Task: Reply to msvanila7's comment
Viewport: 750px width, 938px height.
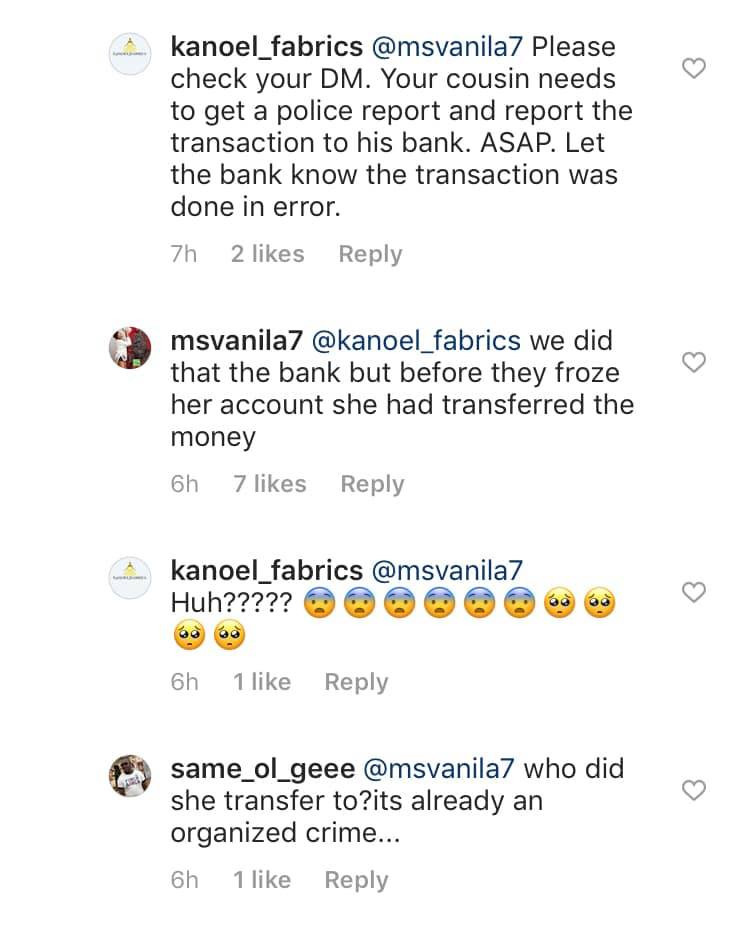Action: point(372,484)
